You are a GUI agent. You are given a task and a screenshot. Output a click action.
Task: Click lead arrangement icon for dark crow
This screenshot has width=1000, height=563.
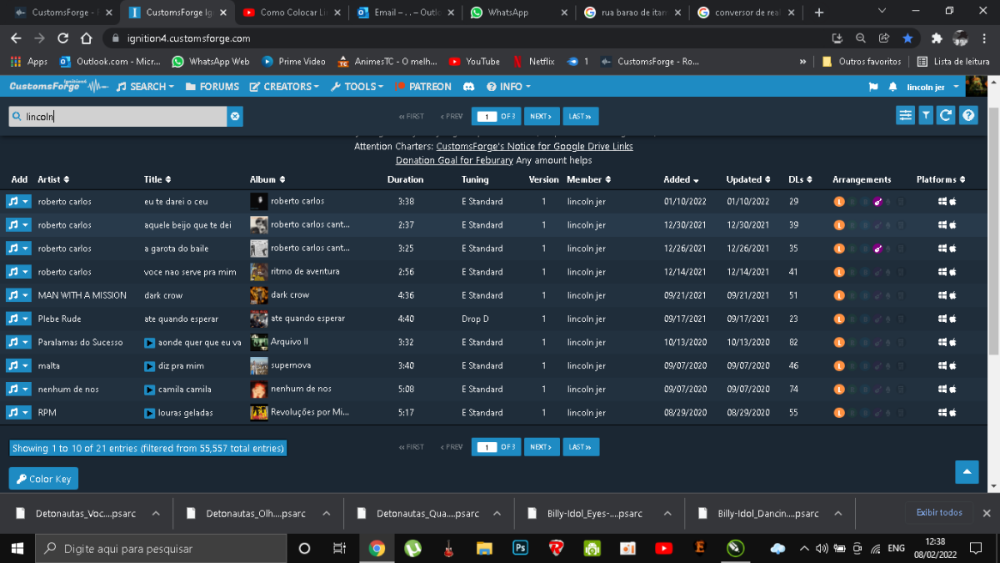click(839, 295)
